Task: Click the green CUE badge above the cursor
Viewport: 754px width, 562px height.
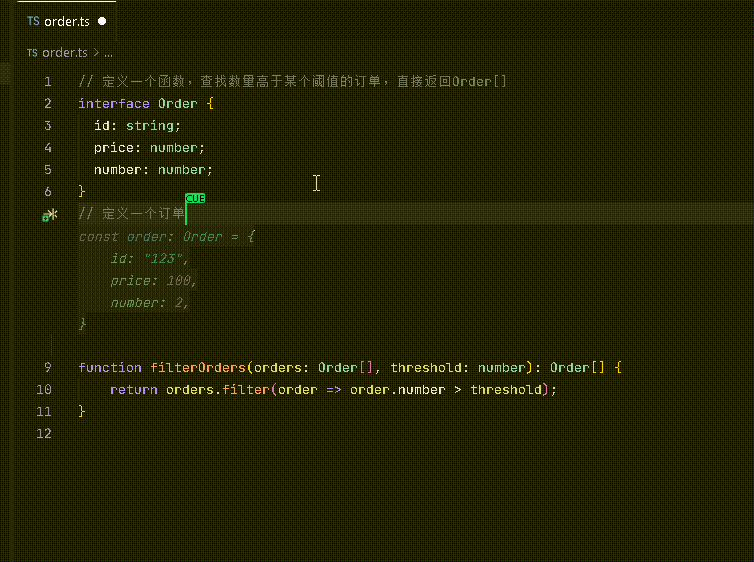Action: tap(195, 199)
